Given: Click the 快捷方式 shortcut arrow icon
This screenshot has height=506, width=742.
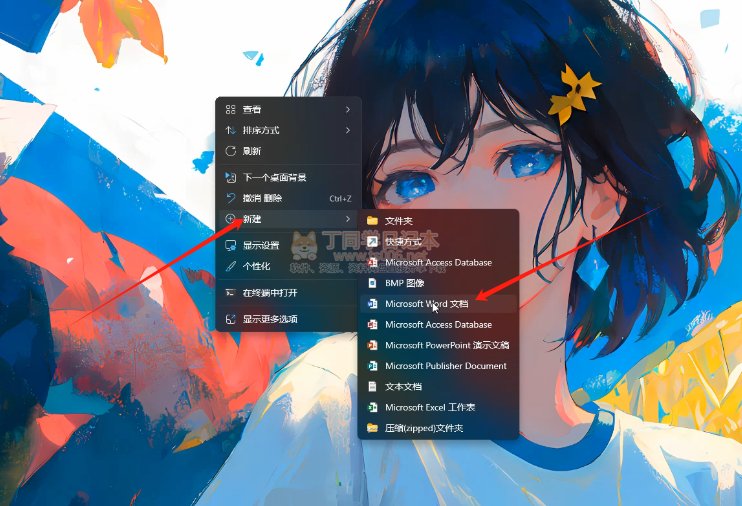Looking at the screenshot, I should pyautogui.click(x=372, y=241).
